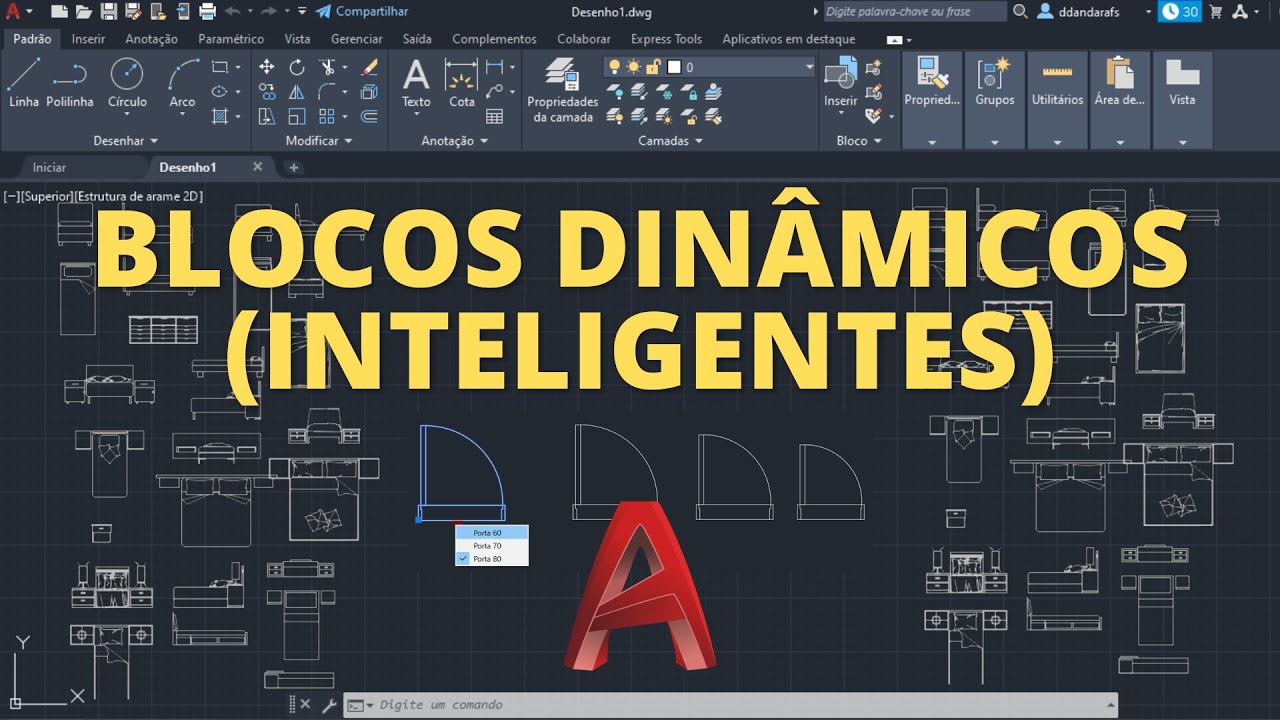
Task: Select the Polilinha tool
Action: point(69,82)
